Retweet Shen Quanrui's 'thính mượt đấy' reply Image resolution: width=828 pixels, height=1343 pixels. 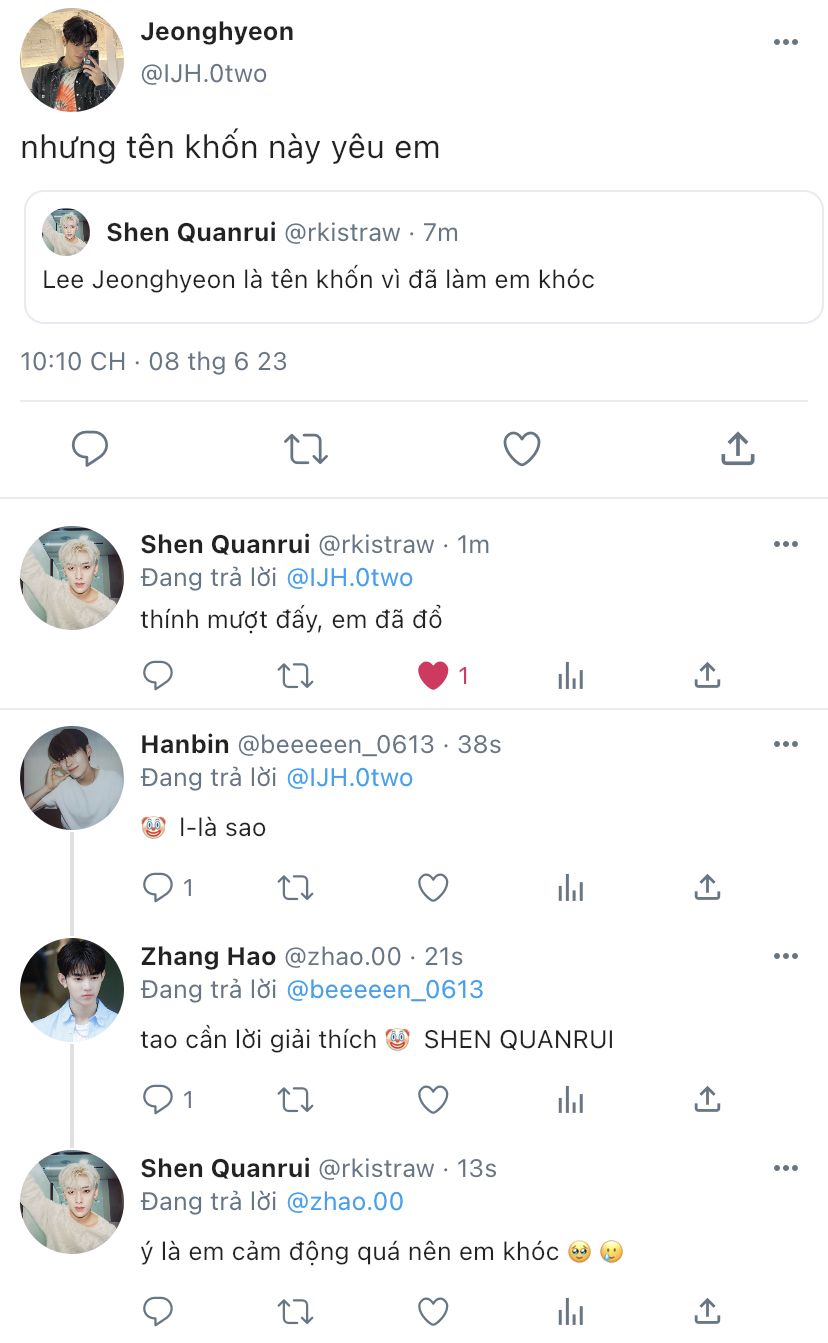(x=295, y=676)
